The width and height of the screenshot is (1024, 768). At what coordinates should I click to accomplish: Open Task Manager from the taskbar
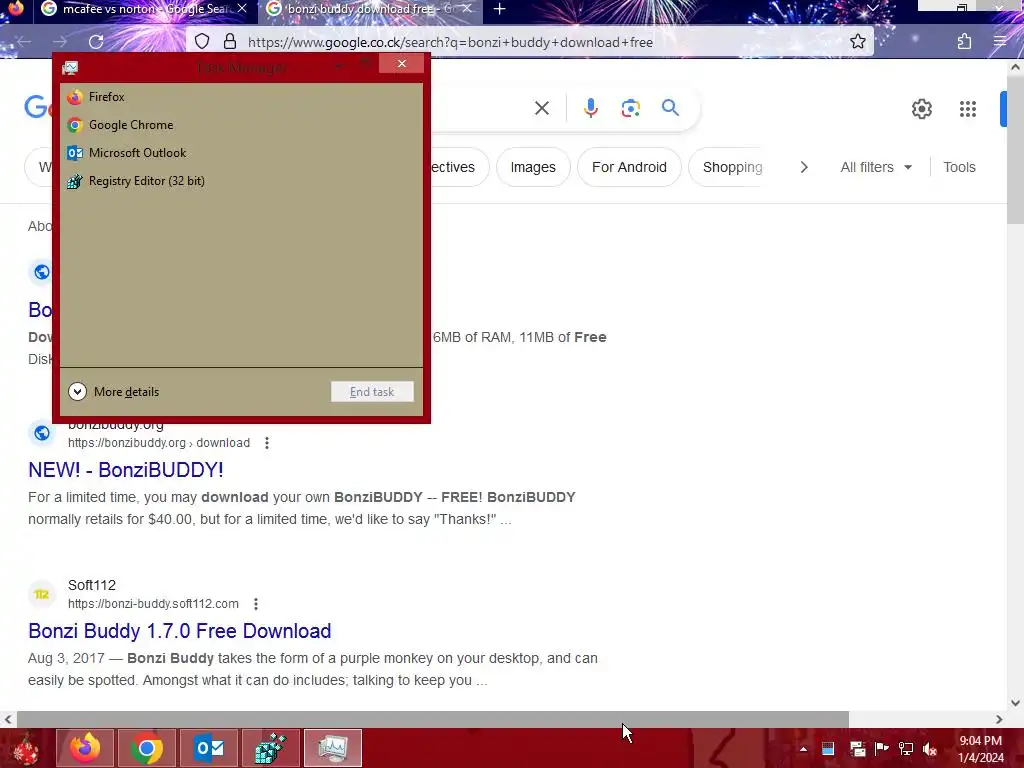tap(332, 748)
